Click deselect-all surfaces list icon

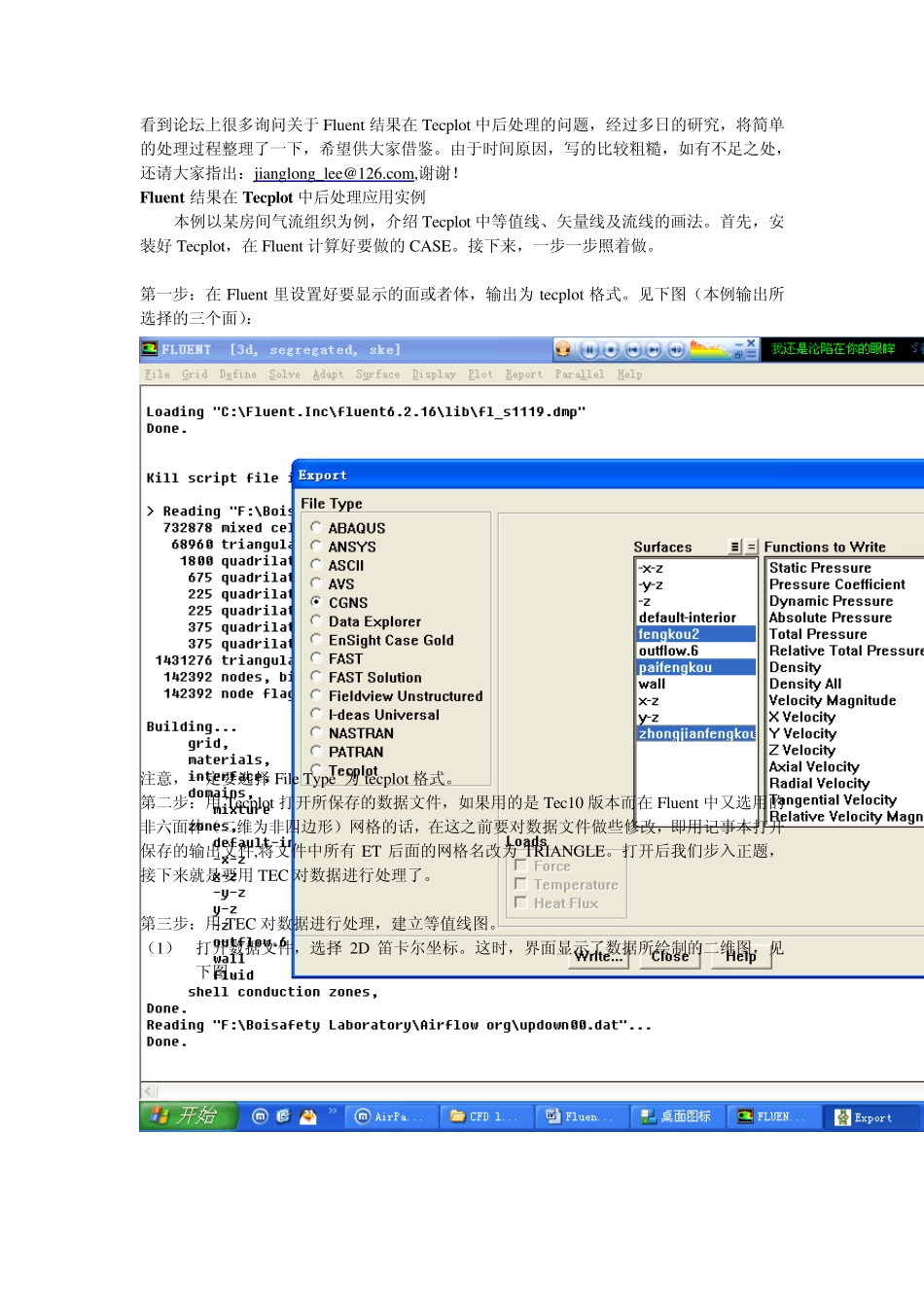(751, 548)
